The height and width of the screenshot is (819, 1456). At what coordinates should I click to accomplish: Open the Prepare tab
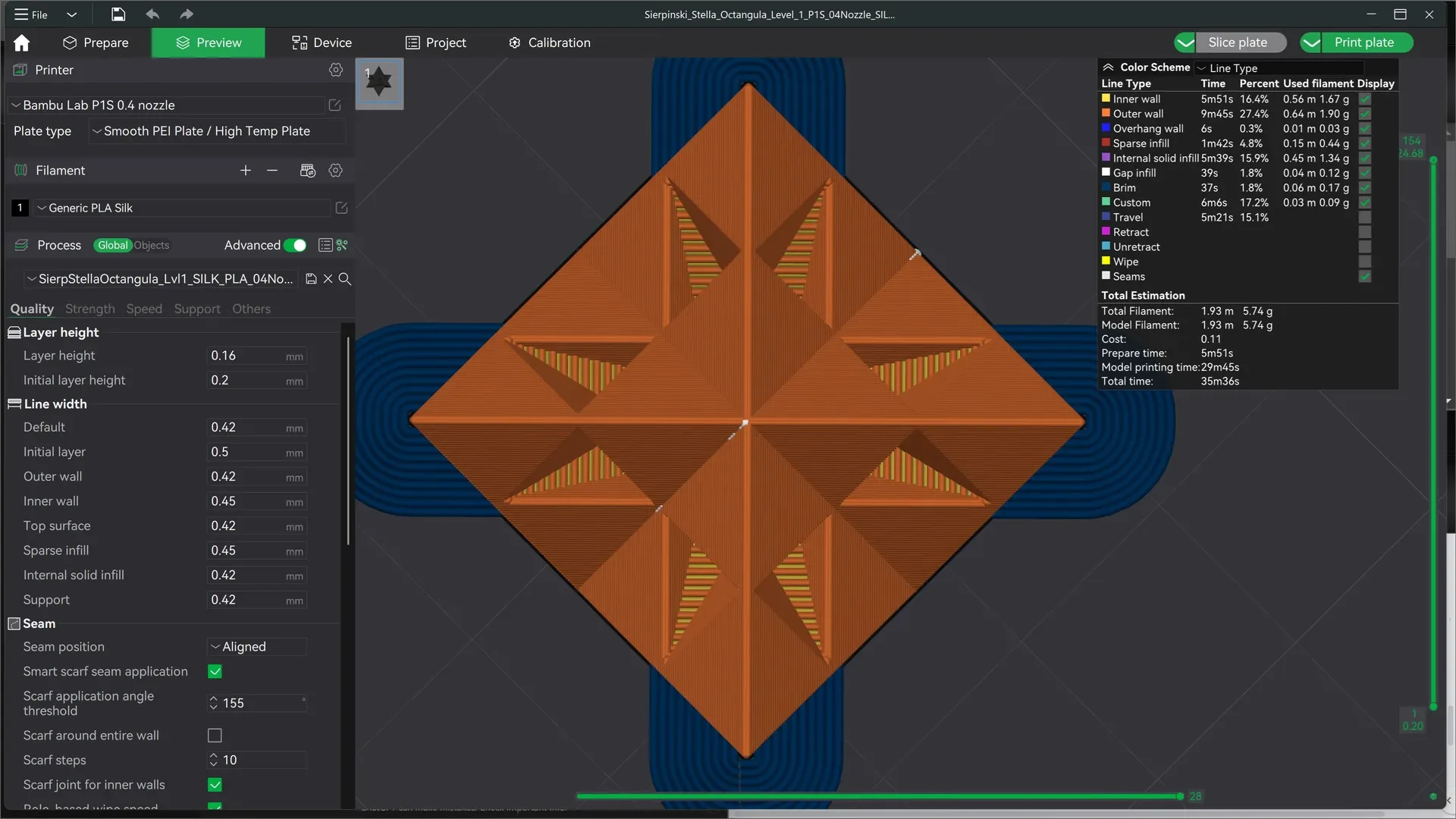96,43
